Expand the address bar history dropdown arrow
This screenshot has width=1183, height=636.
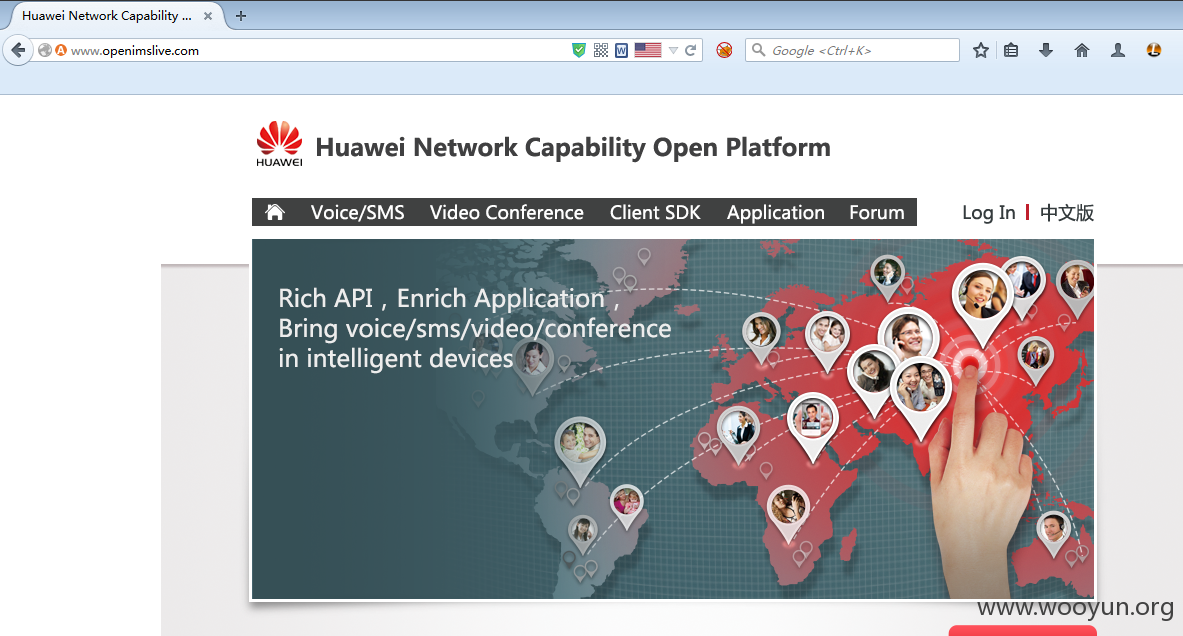[x=673, y=51]
